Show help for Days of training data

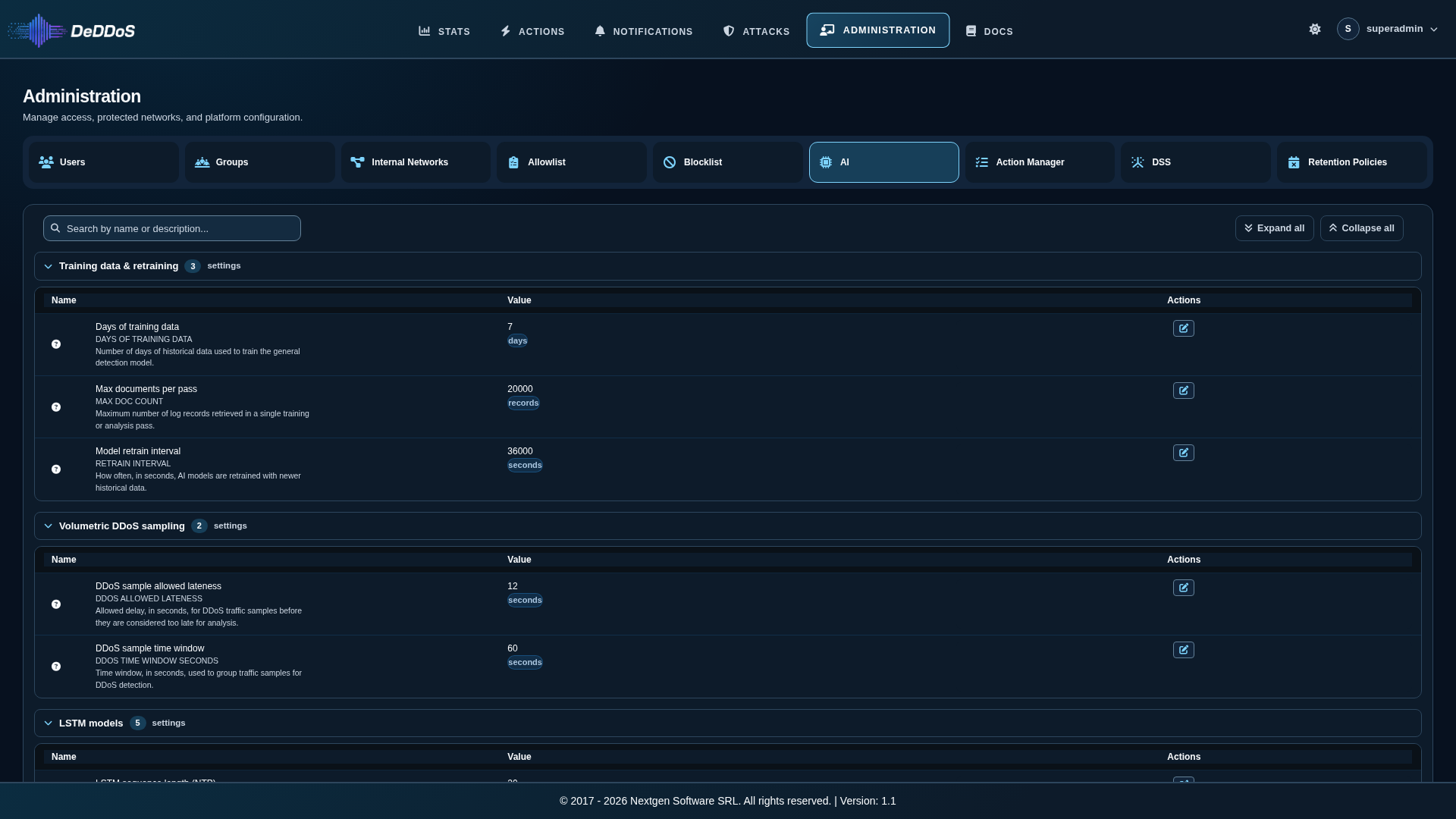point(56,344)
